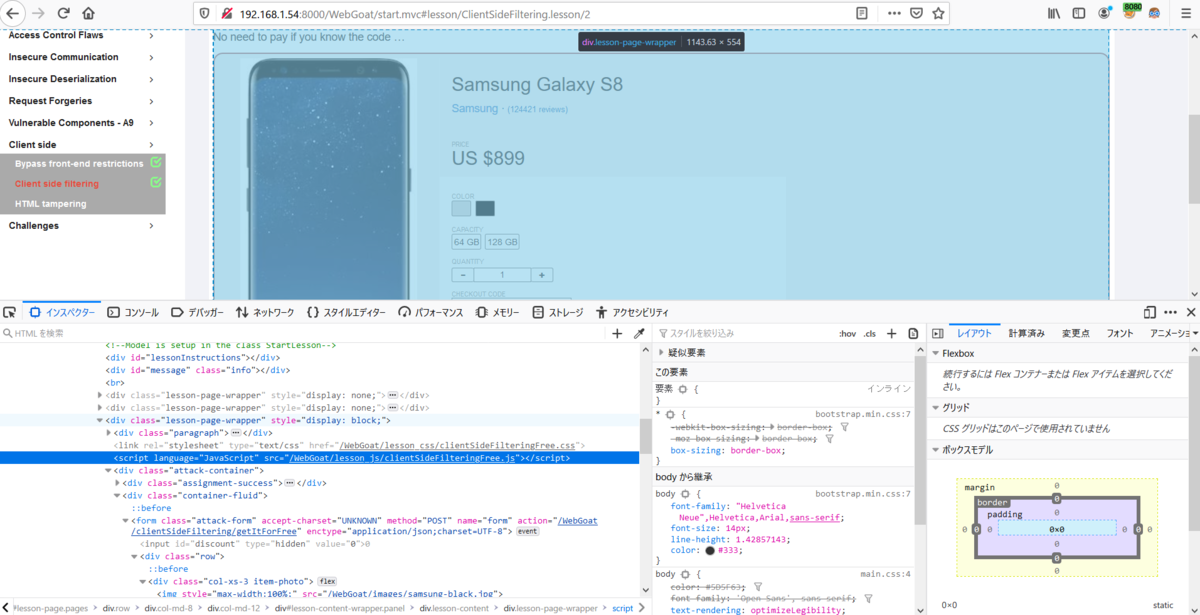This screenshot has width=1200, height=615.
Task: Open the ストレージ tab
Action: point(558,312)
